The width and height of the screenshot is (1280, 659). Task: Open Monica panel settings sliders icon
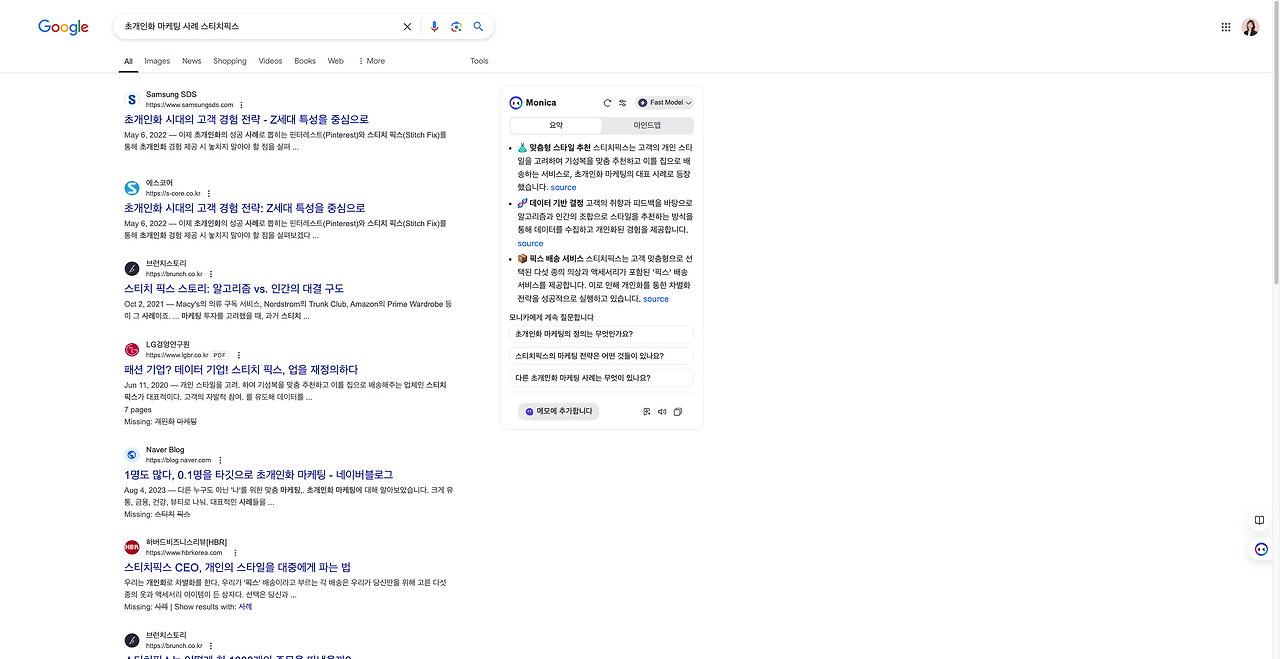(x=622, y=102)
